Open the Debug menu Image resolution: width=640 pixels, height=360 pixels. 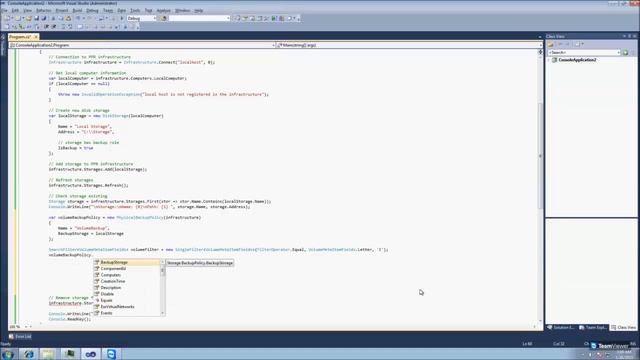(x=92, y=10)
